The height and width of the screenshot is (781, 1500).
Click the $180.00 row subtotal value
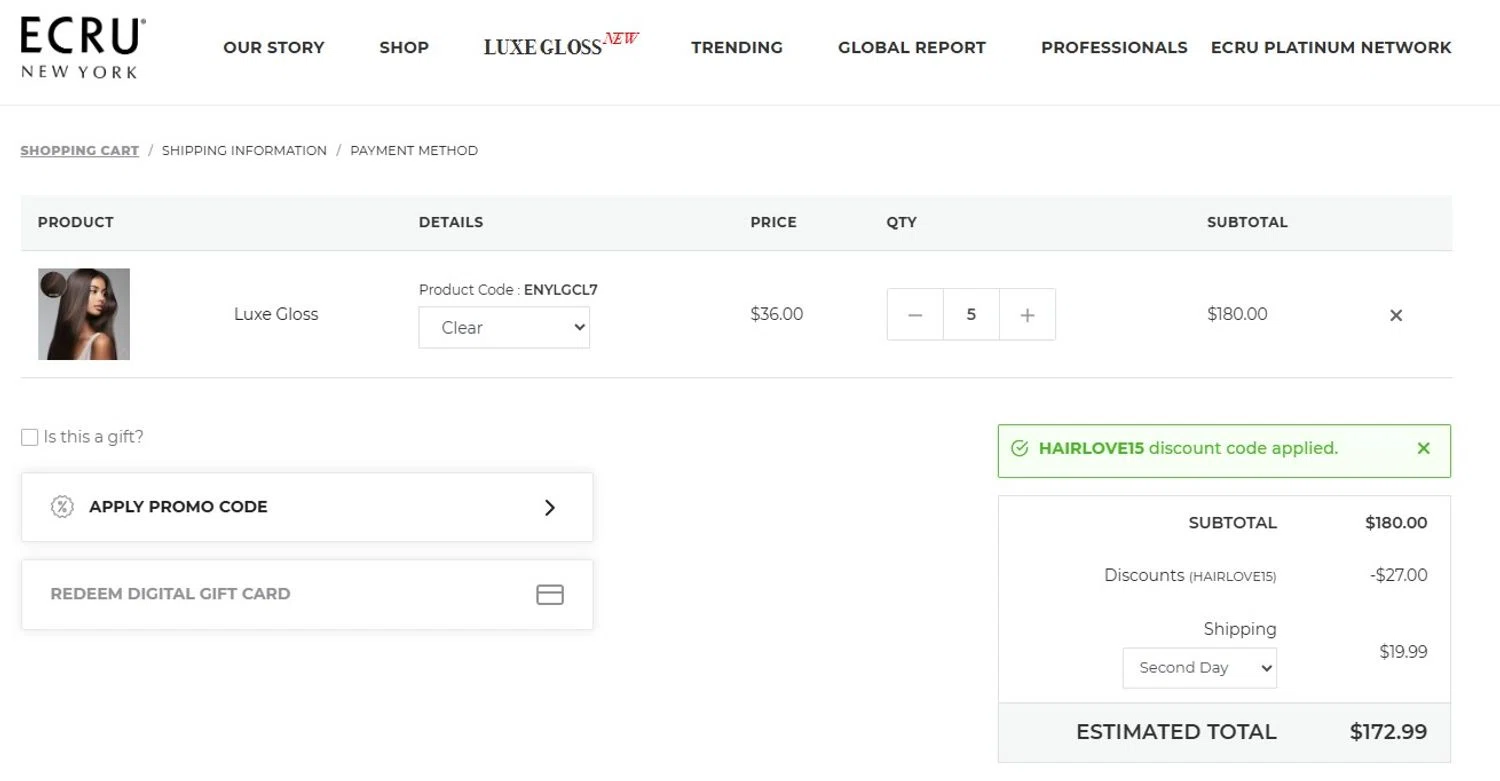click(x=1237, y=314)
